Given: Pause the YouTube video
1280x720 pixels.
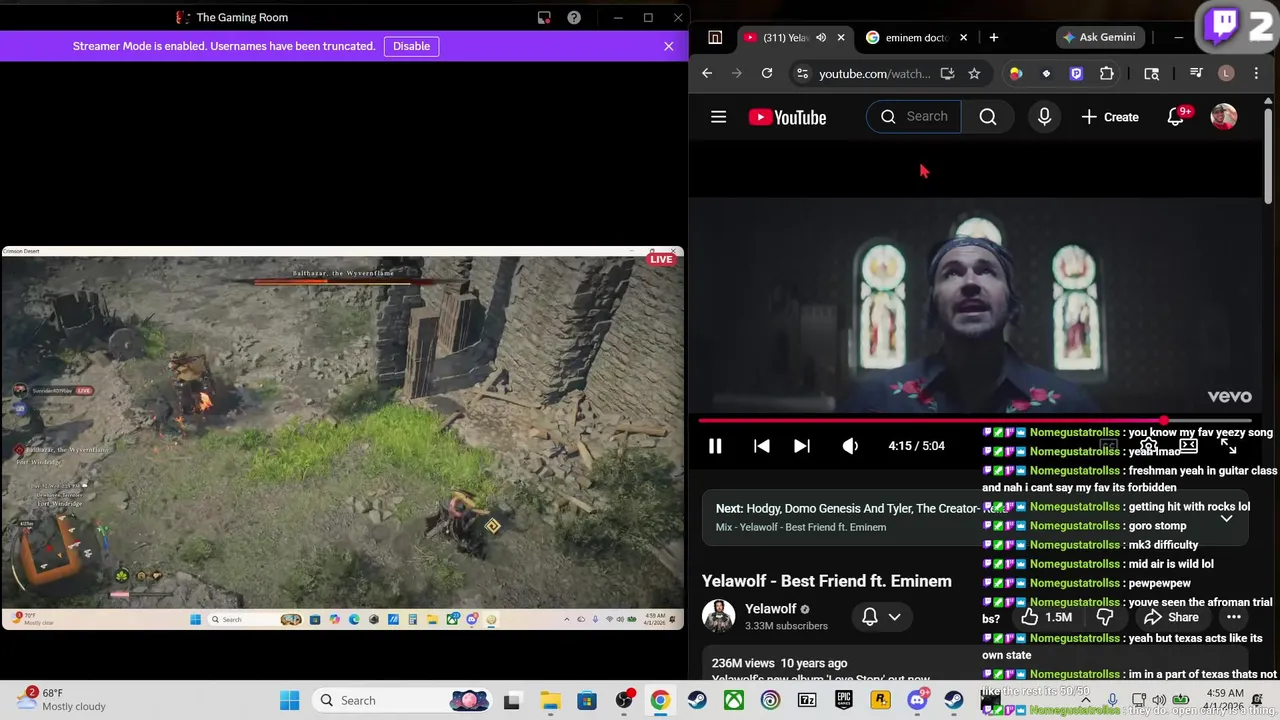Looking at the screenshot, I should click(715, 446).
